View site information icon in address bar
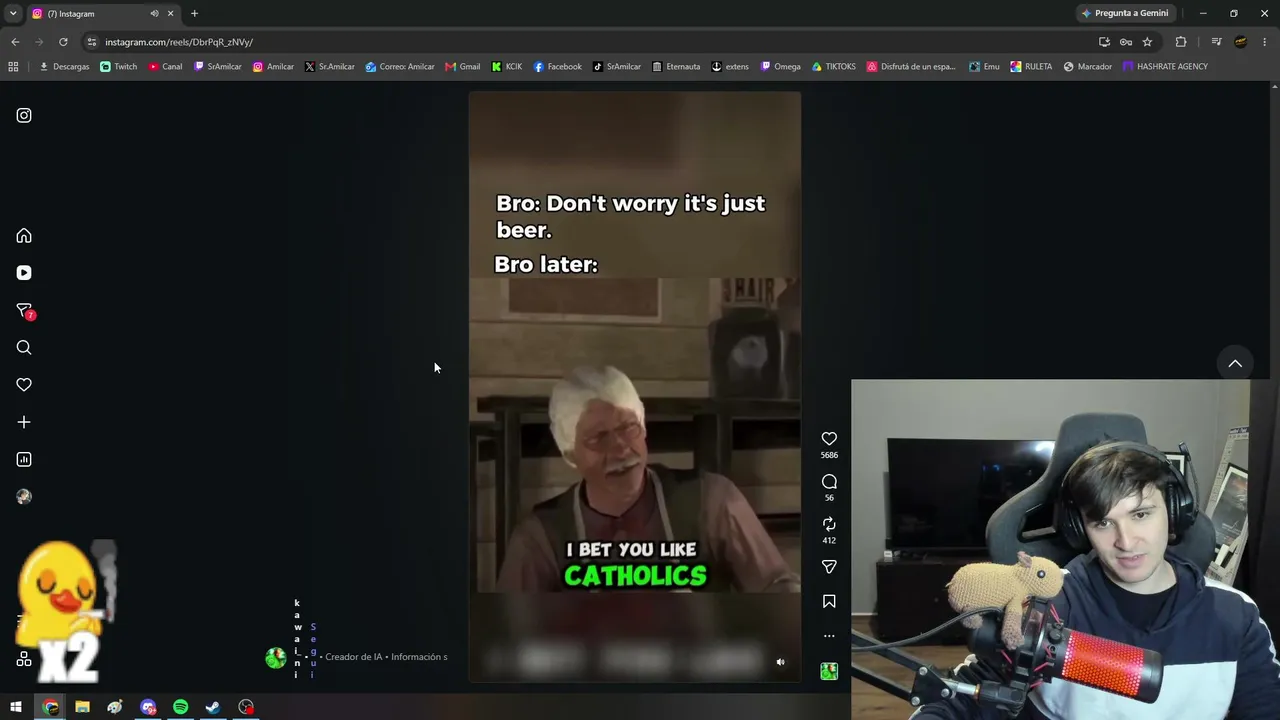1280x720 pixels. tap(92, 42)
